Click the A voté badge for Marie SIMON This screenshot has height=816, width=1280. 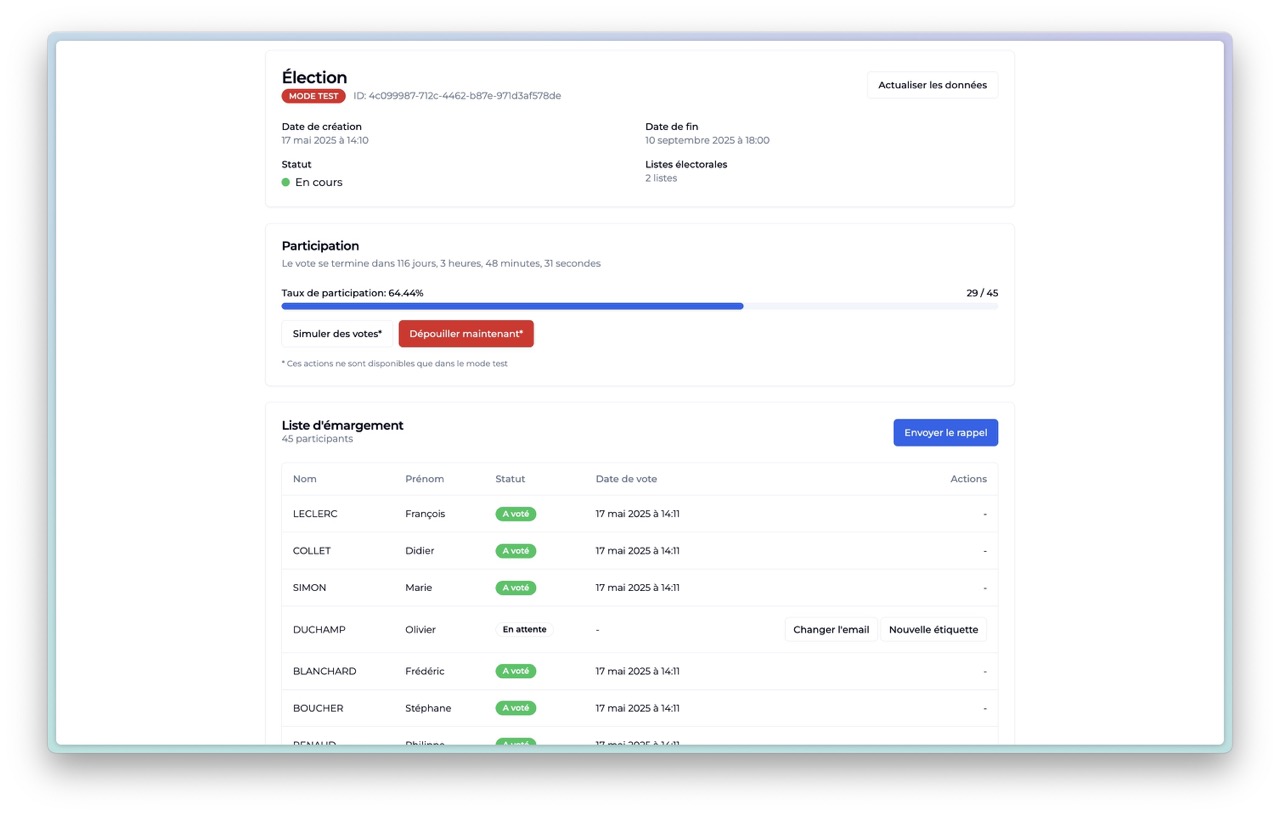[516, 588]
